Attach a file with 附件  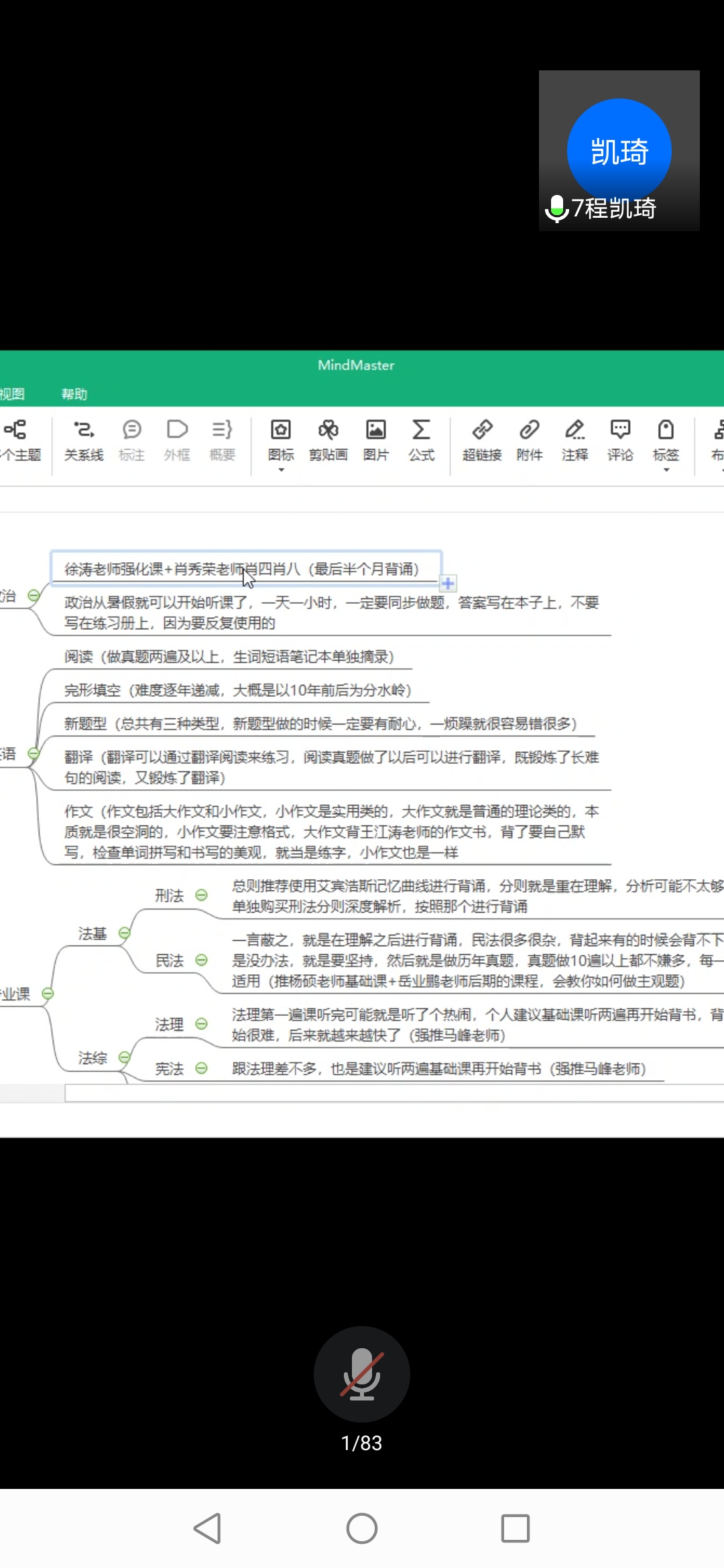529,440
